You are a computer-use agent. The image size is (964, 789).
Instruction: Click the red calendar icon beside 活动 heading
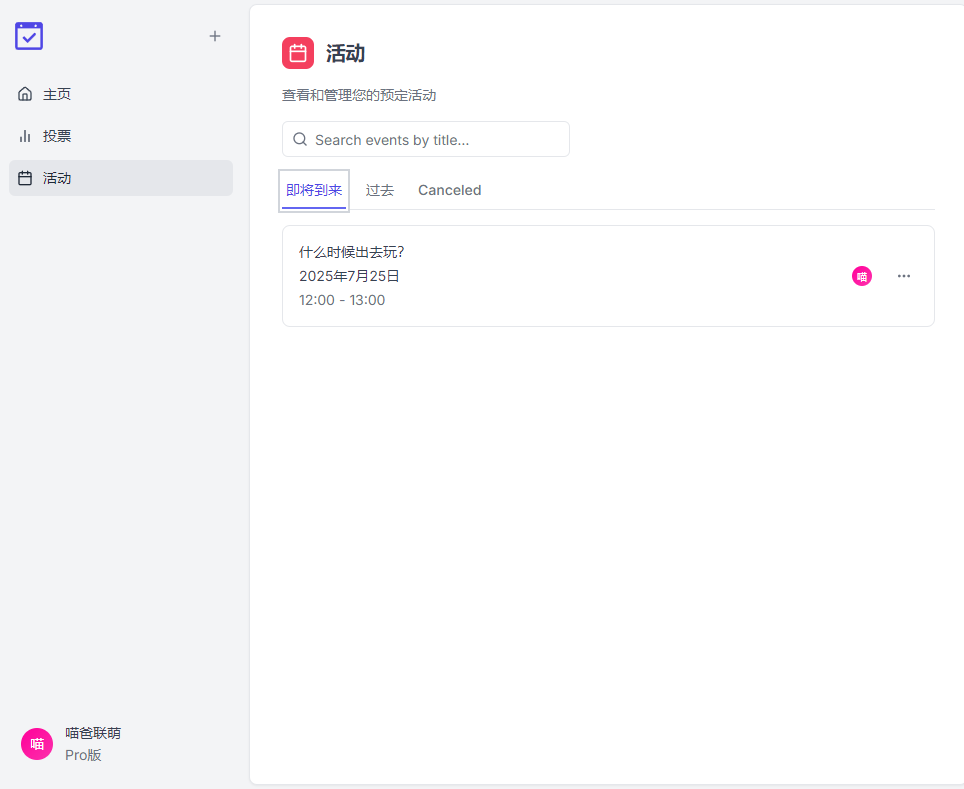[298, 53]
